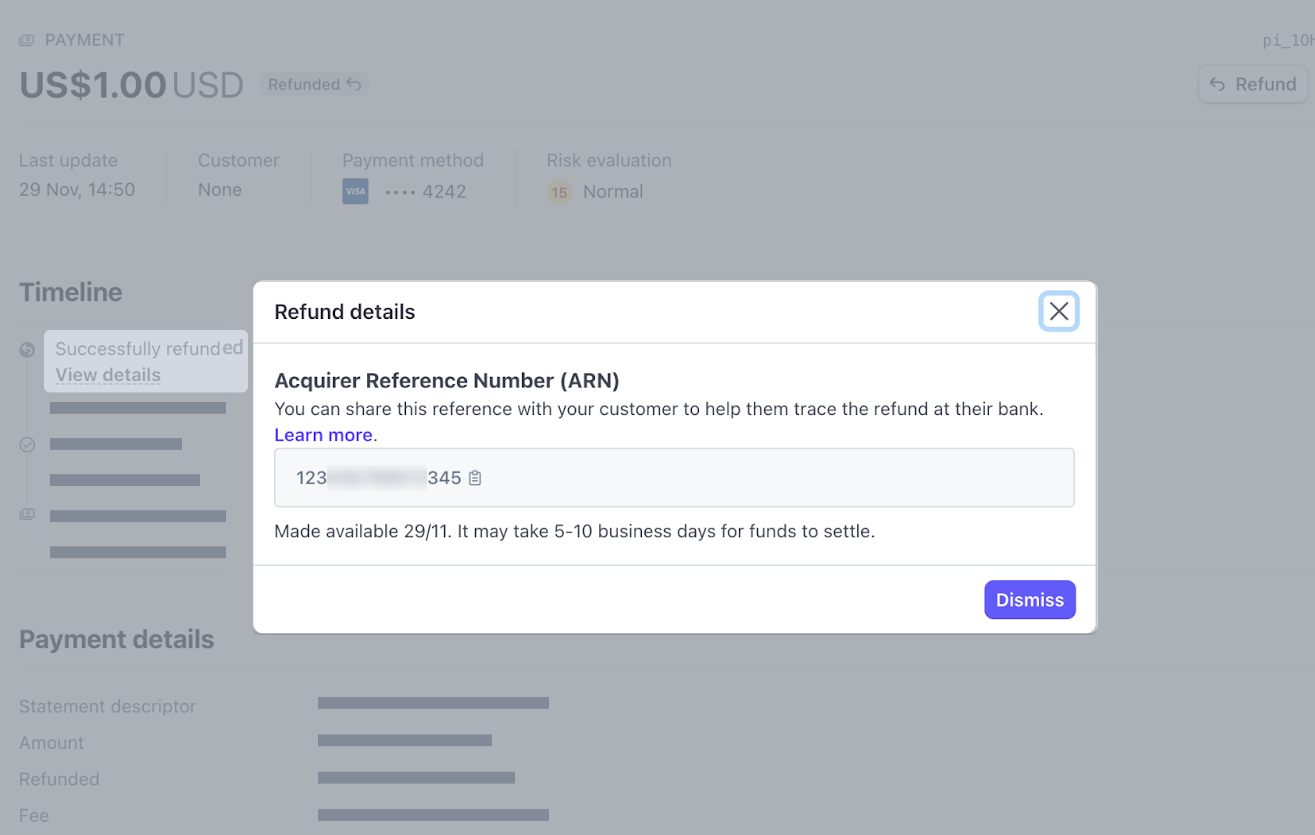Image resolution: width=1315 pixels, height=835 pixels.
Task: Click the payment ID starting with pi_
Action: (1288, 41)
